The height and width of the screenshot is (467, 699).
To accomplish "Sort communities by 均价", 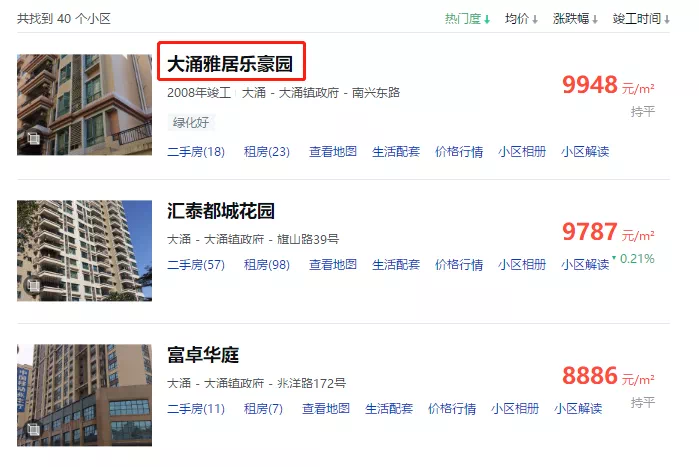I will tap(521, 19).
